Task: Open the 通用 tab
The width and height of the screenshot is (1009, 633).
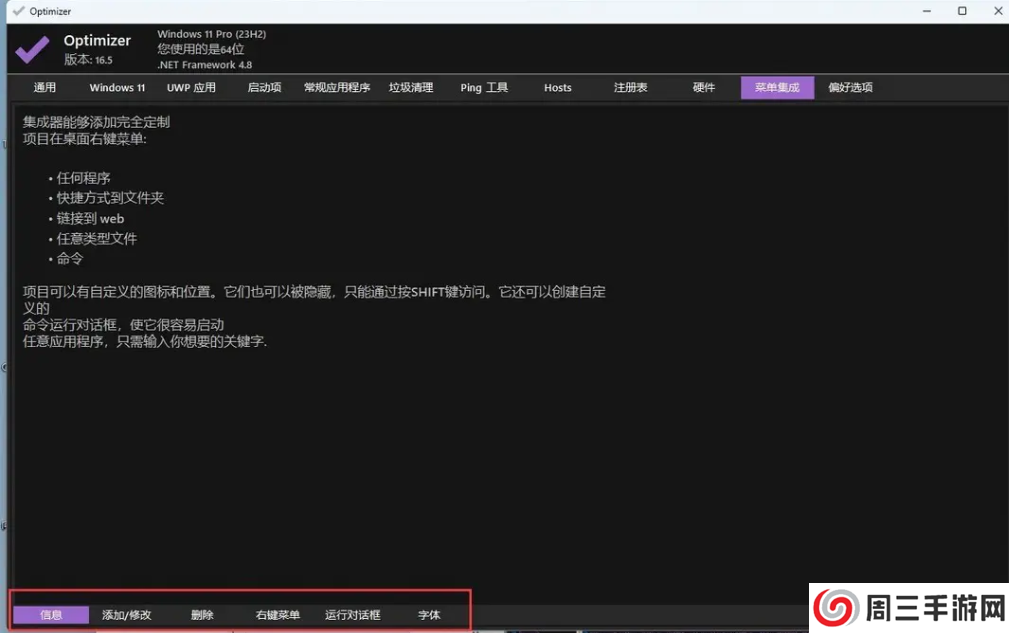Action: point(45,88)
